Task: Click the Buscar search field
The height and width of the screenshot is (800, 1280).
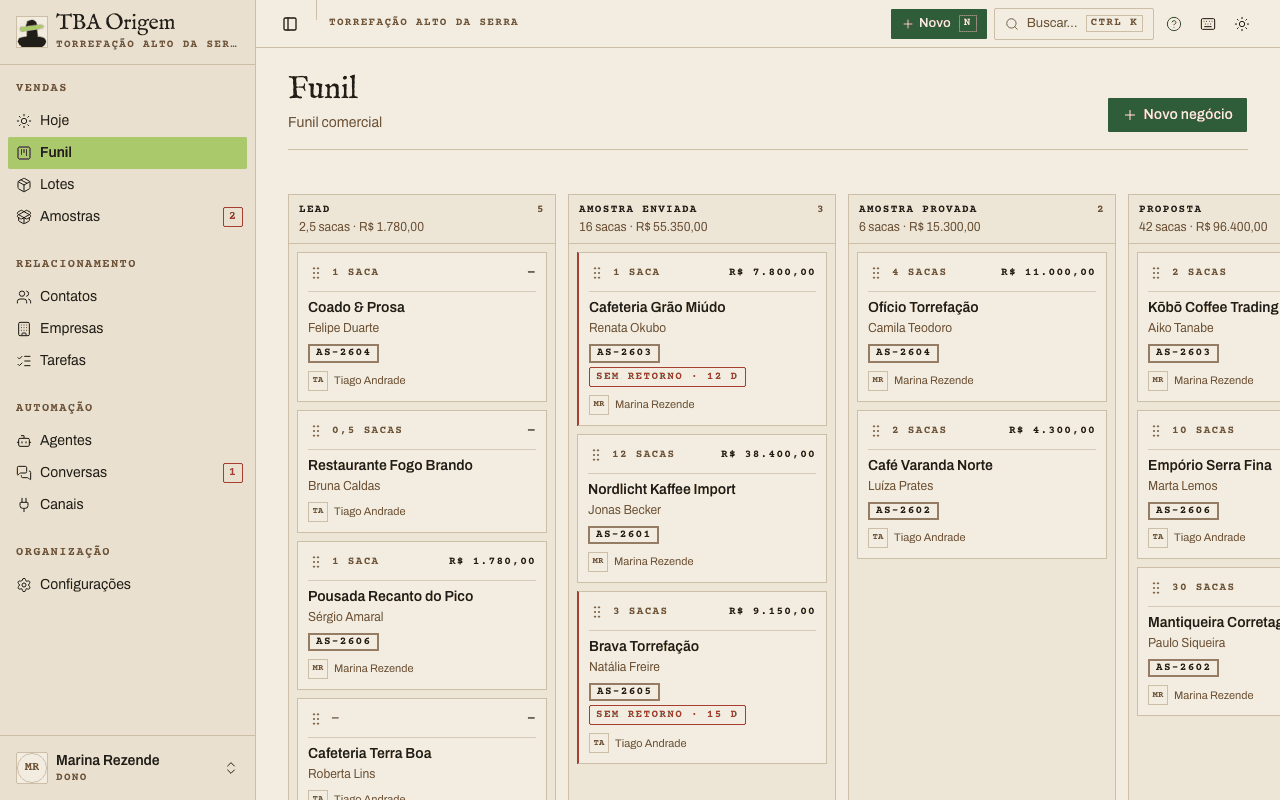Action: (1074, 24)
